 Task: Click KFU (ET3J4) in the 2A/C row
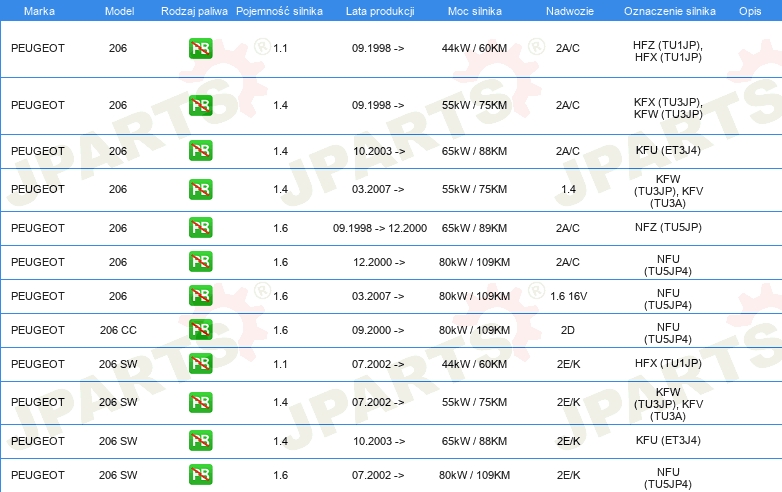click(668, 150)
